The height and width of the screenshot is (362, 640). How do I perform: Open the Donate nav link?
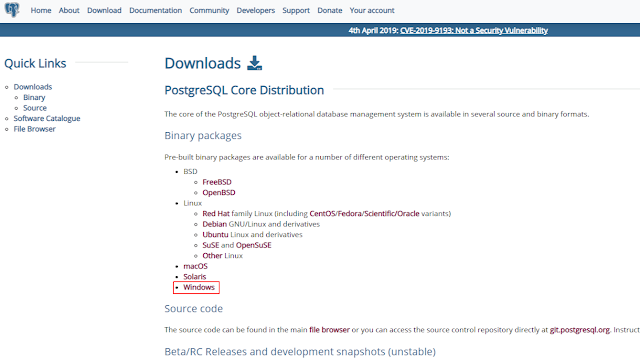tap(330, 10)
